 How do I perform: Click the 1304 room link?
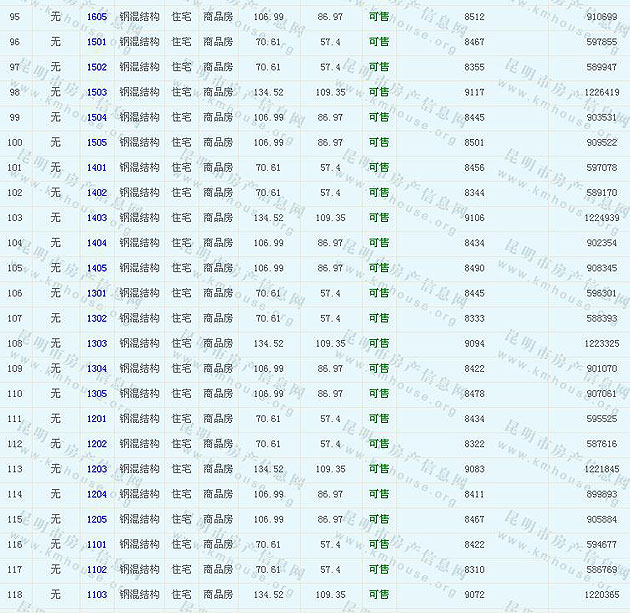97,369
